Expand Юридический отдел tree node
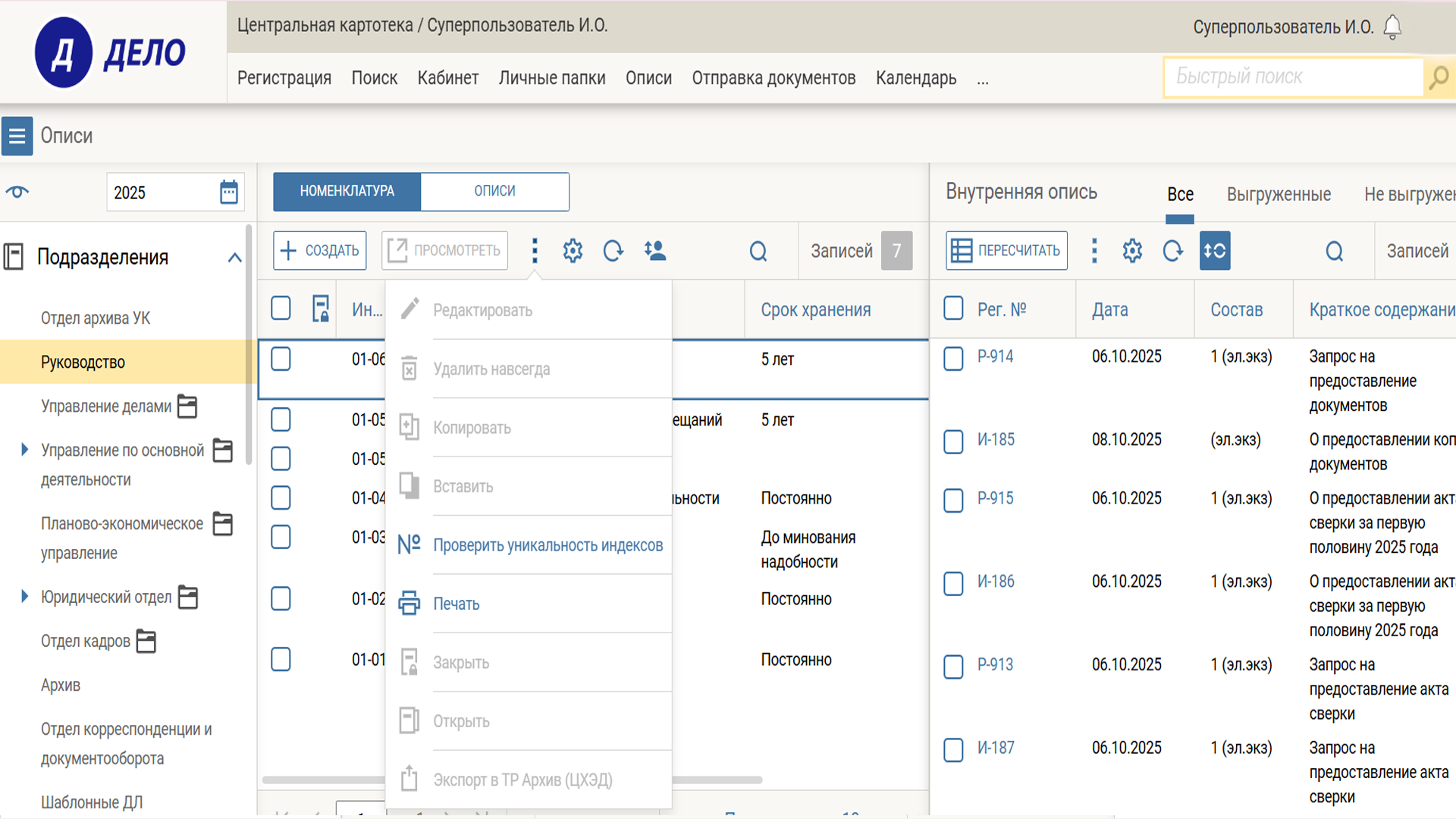The image size is (1456, 819). pyautogui.click(x=24, y=597)
